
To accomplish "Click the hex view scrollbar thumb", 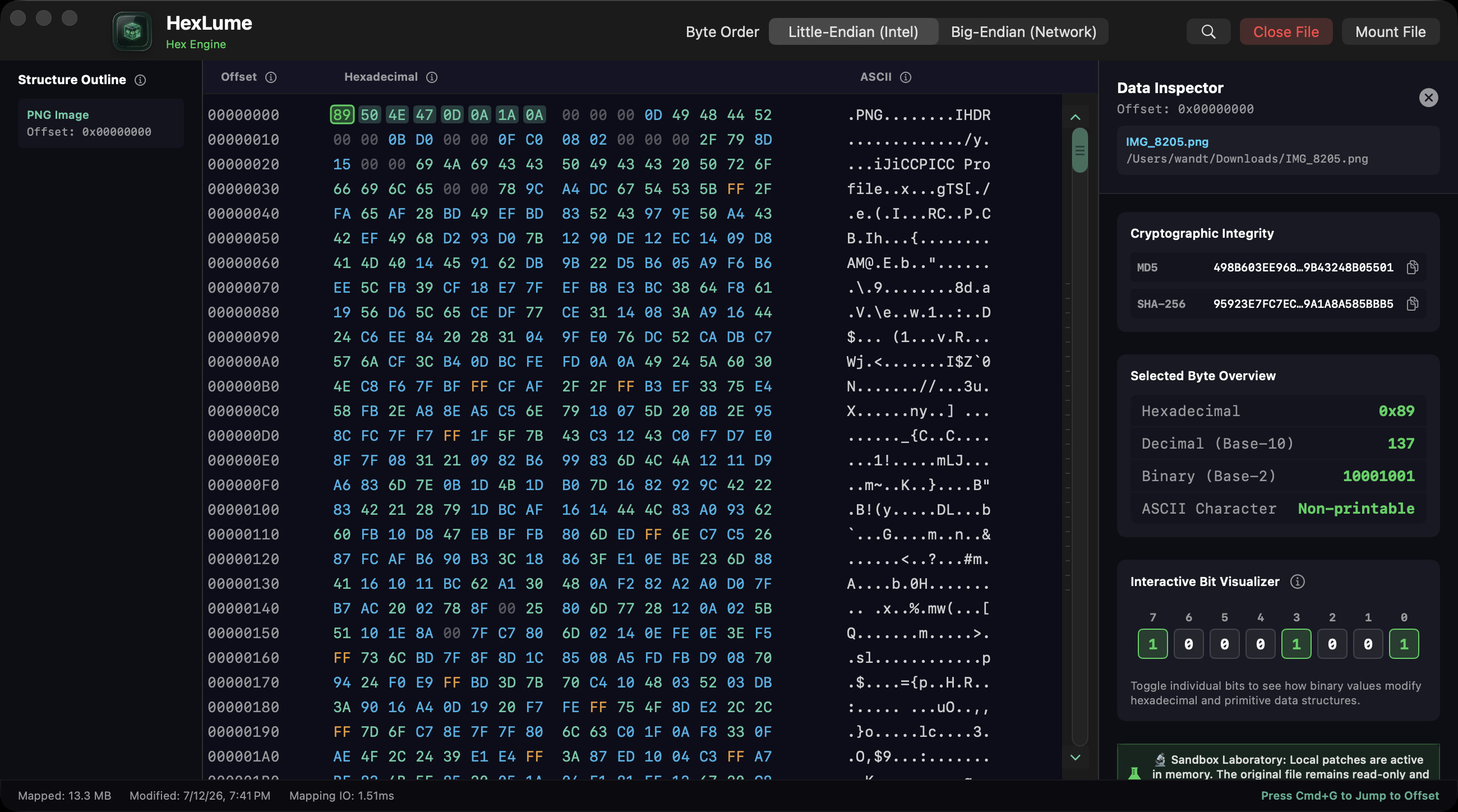I will (x=1079, y=150).
